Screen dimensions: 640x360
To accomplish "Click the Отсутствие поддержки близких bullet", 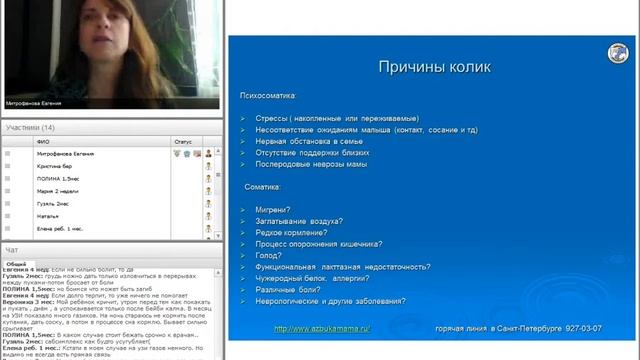I will pos(312,153).
